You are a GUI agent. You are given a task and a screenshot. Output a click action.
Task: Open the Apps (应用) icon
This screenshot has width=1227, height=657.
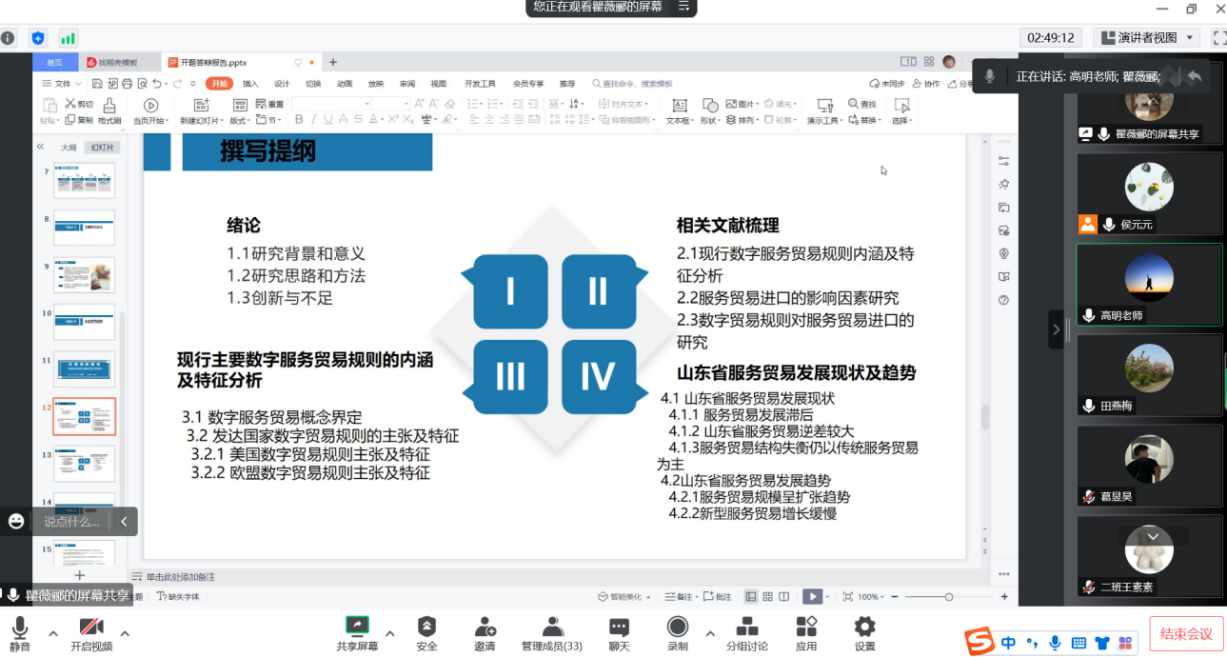click(806, 633)
